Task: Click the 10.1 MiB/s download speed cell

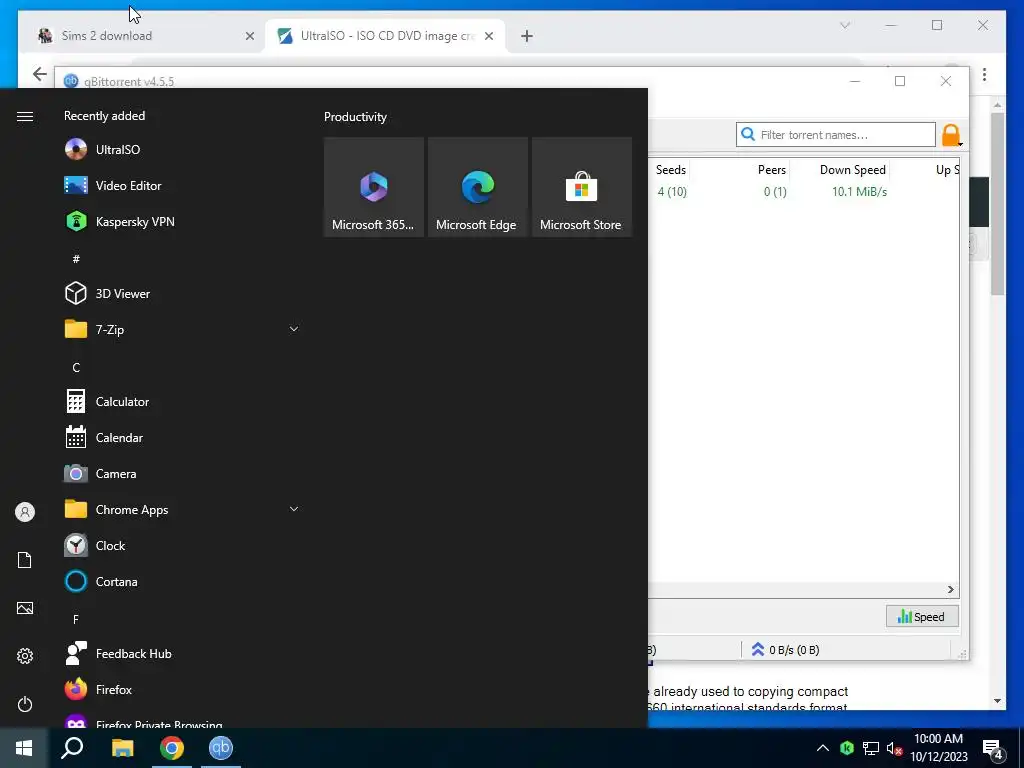Action: point(859,191)
